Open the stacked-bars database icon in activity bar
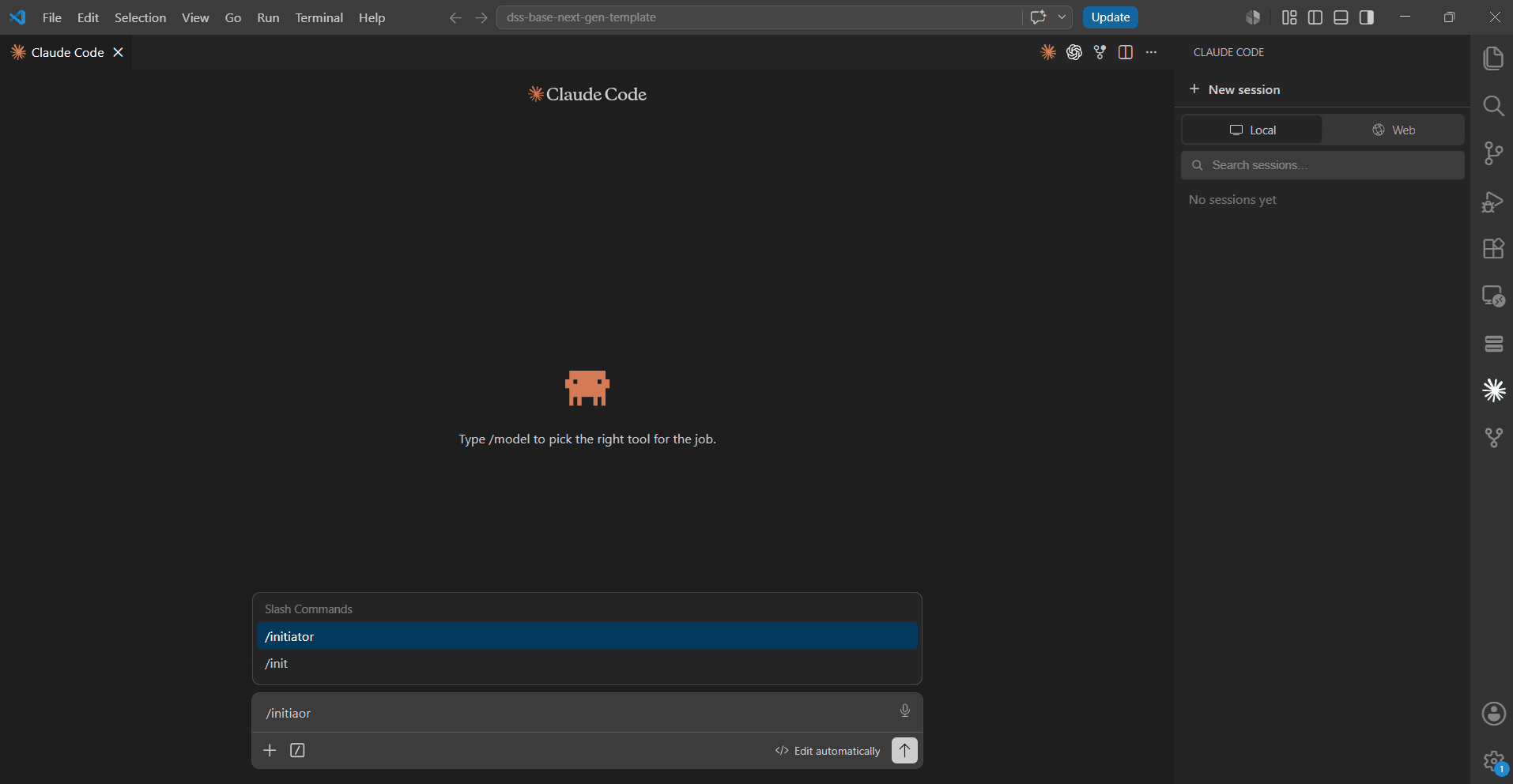The image size is (1513, 784). pos(1493,344)
